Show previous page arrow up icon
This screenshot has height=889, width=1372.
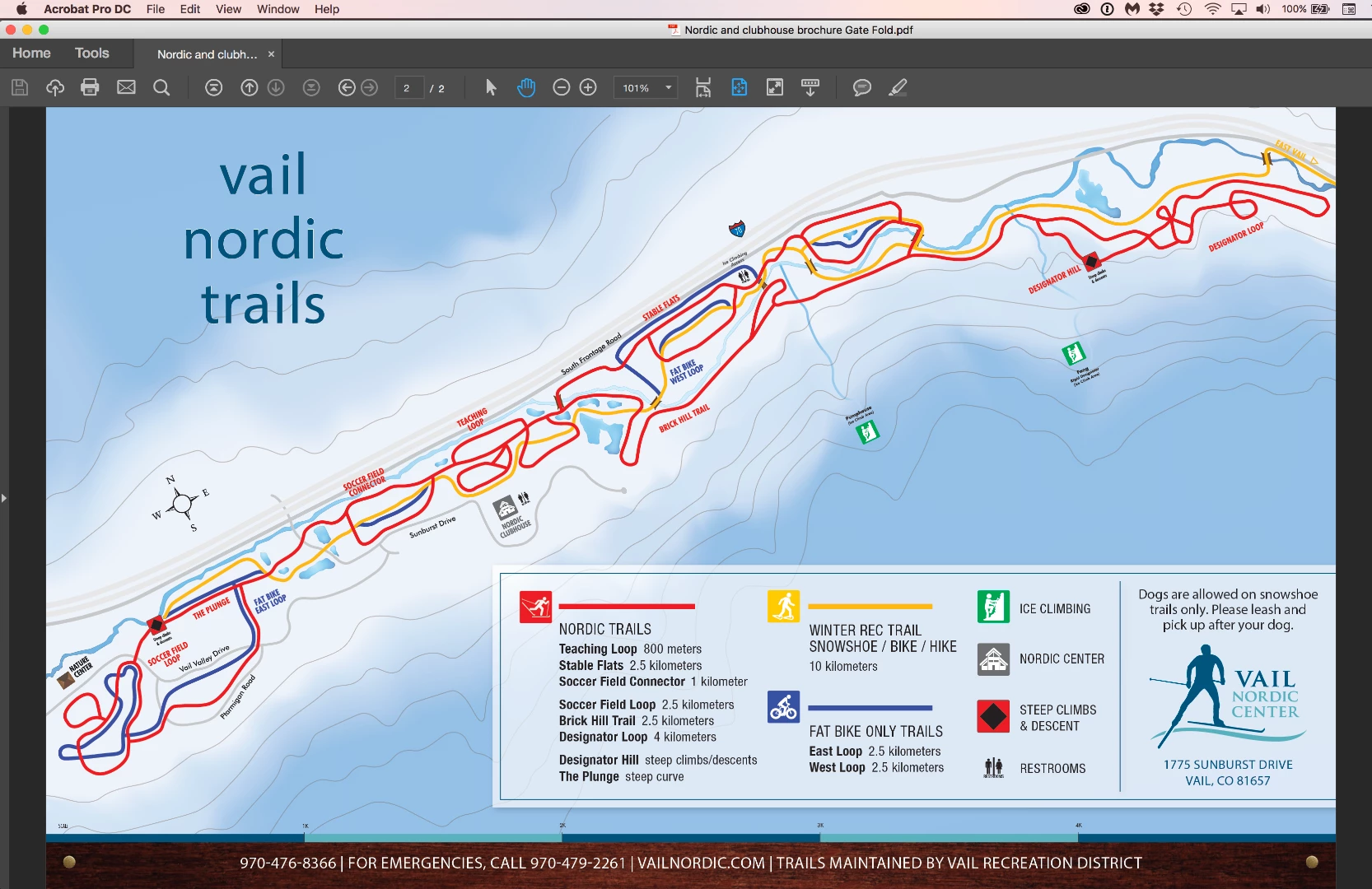249,87
